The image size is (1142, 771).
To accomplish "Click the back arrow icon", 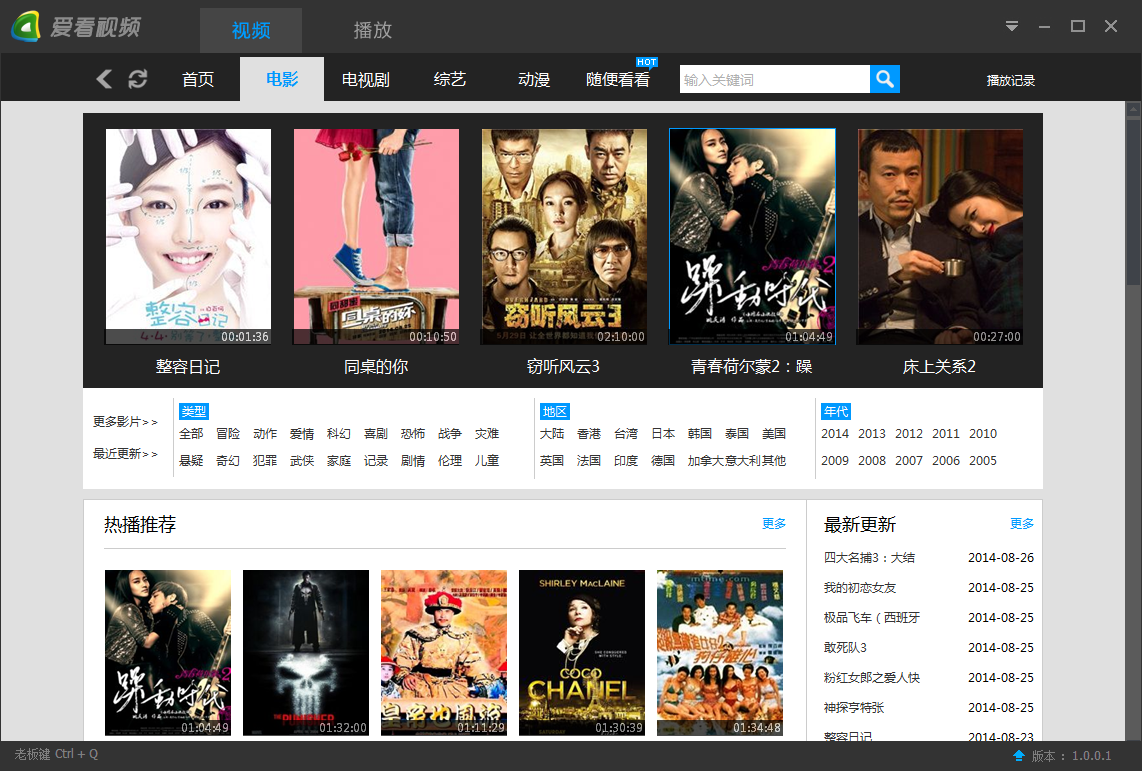I will point(104,79).
